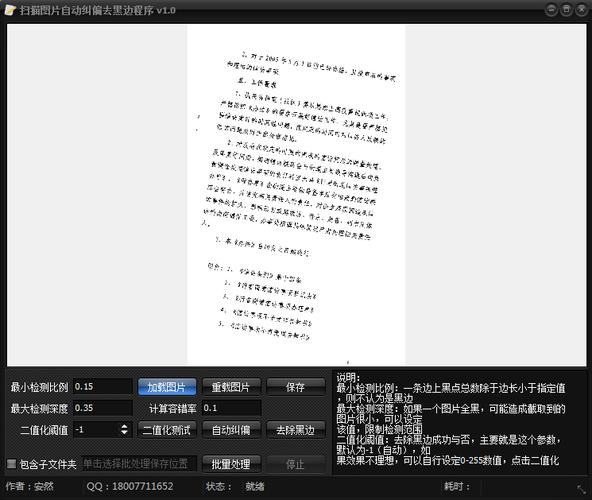This screenshot has width=592, height=500.
Task: Focus the 最大检测深度 field showing 0.35
Action: tap(103, 408)
